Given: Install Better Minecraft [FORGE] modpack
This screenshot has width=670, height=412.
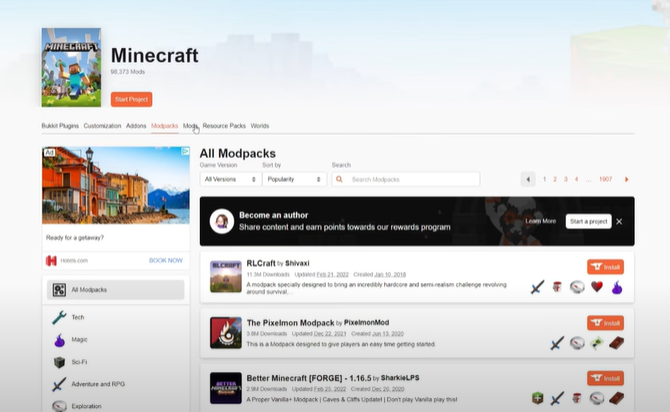Looking at the screenshot, I should [x=605, y=378].
